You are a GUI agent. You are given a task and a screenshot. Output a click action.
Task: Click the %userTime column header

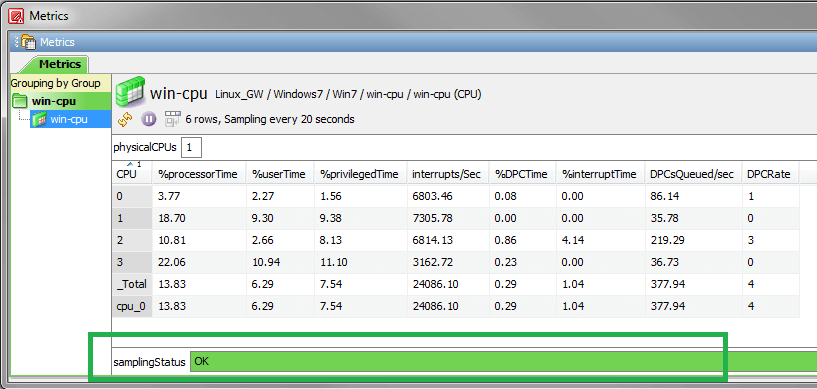tap(280, 174)
